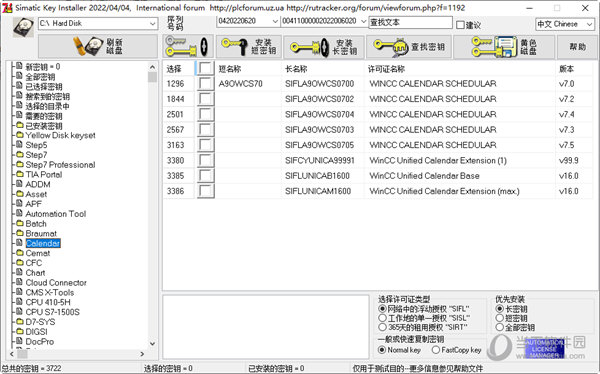This screenshot has height=374, width=600.
Task: Select the APF node
Action: (33, 204)
